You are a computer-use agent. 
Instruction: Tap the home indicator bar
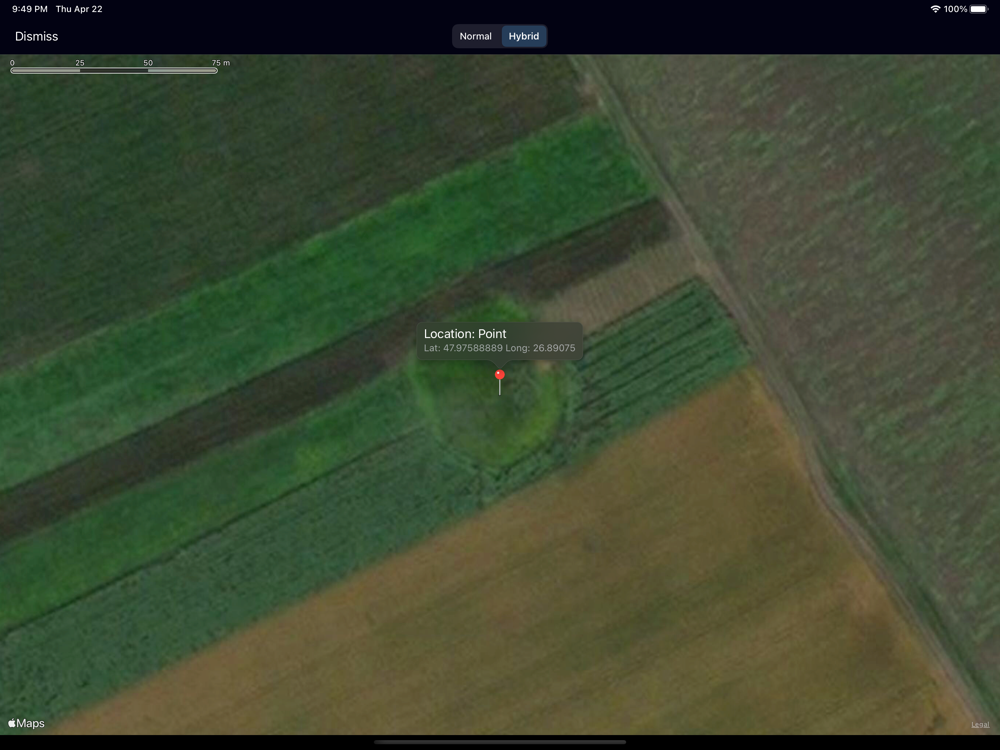tap(500, 742)
